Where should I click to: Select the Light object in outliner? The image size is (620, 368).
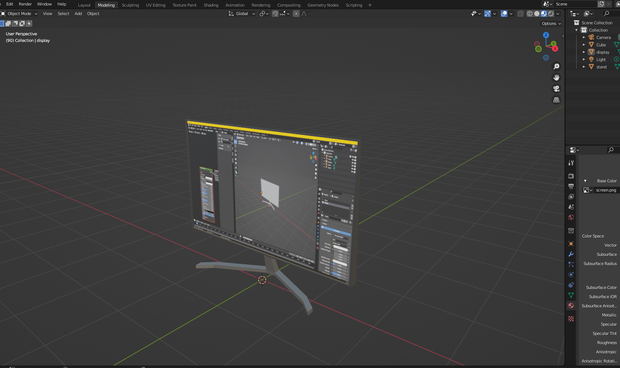point(601,59)
